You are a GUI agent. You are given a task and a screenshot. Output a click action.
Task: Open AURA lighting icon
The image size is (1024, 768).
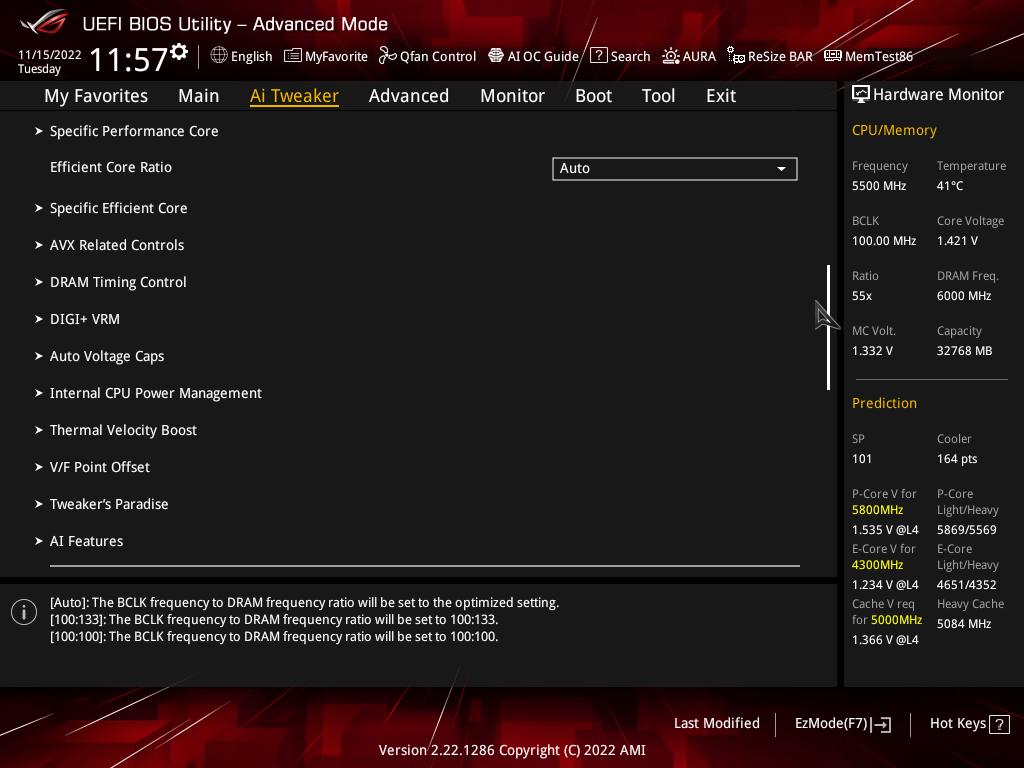671,56
